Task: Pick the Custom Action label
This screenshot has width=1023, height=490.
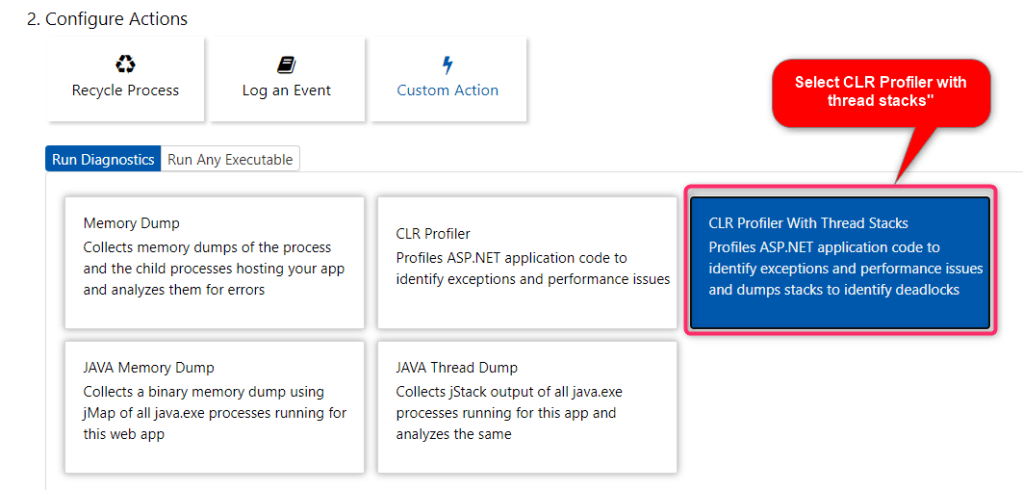Action: [447, 90]
